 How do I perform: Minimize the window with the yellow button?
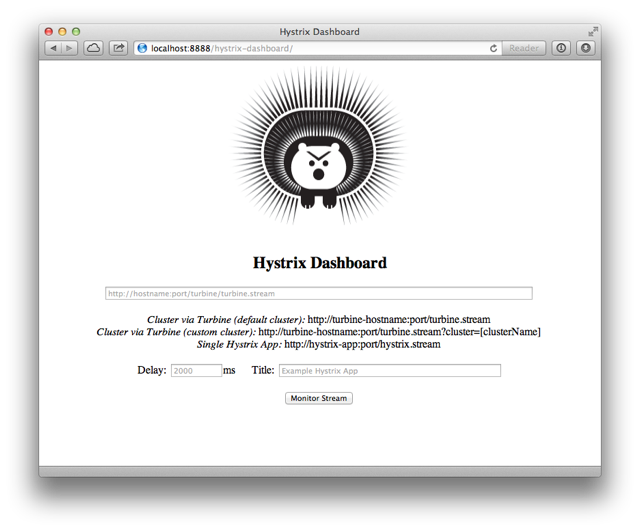[62, 31]
